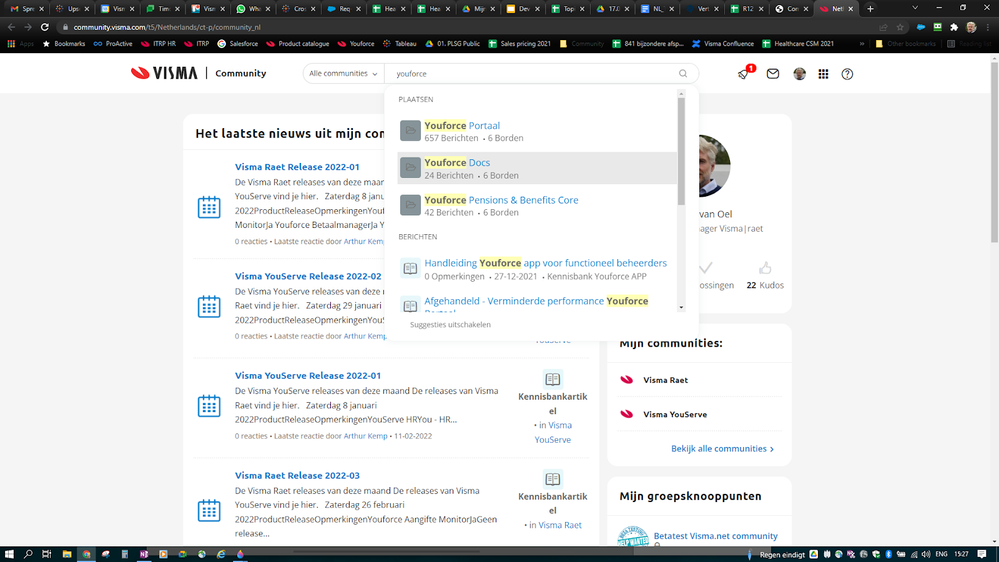Click the article icon beside Handleiding Youforce app
The width and height of the screenshot is (999, 562).
410,268
